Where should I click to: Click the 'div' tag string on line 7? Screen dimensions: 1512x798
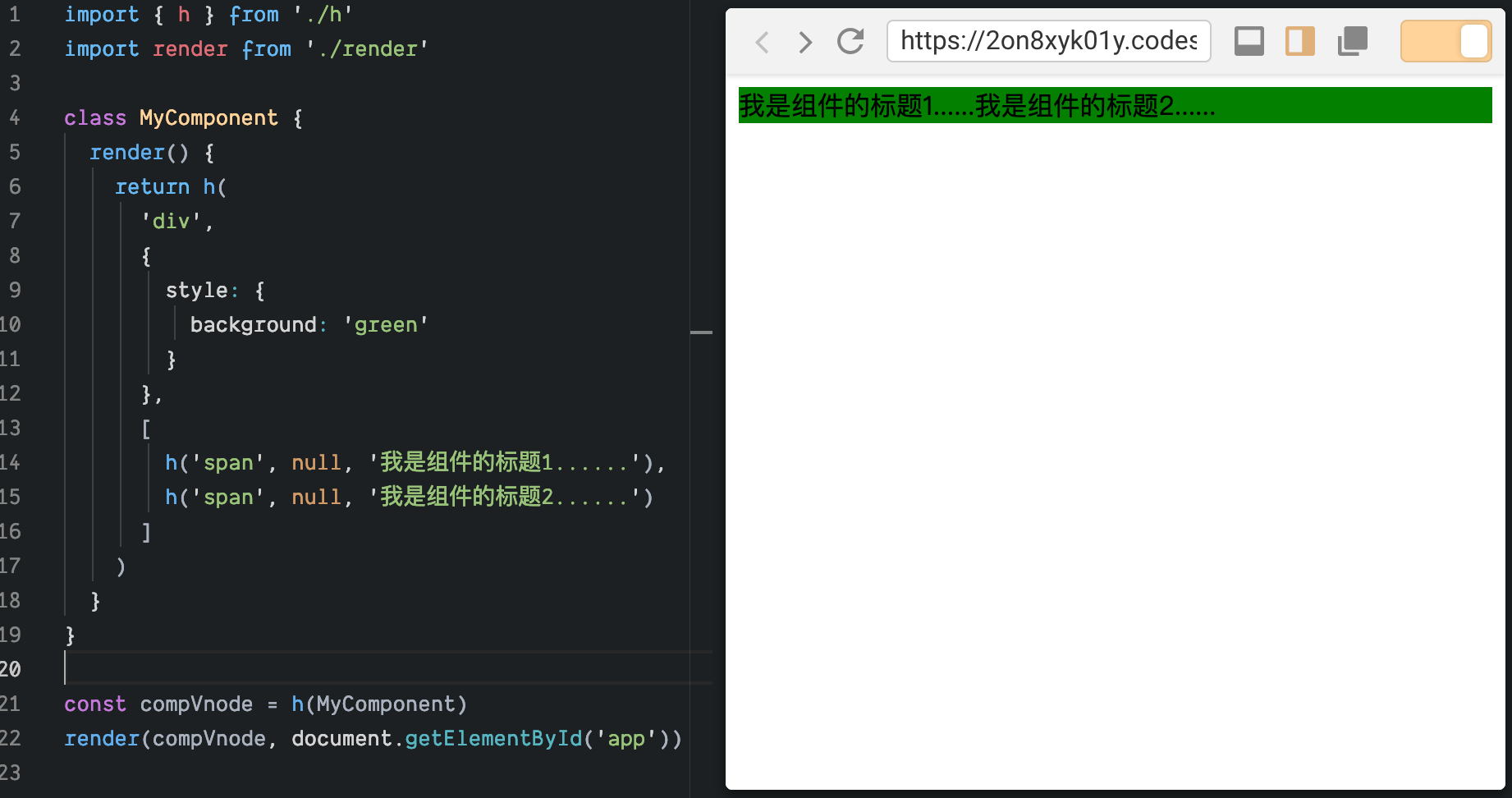171,222
